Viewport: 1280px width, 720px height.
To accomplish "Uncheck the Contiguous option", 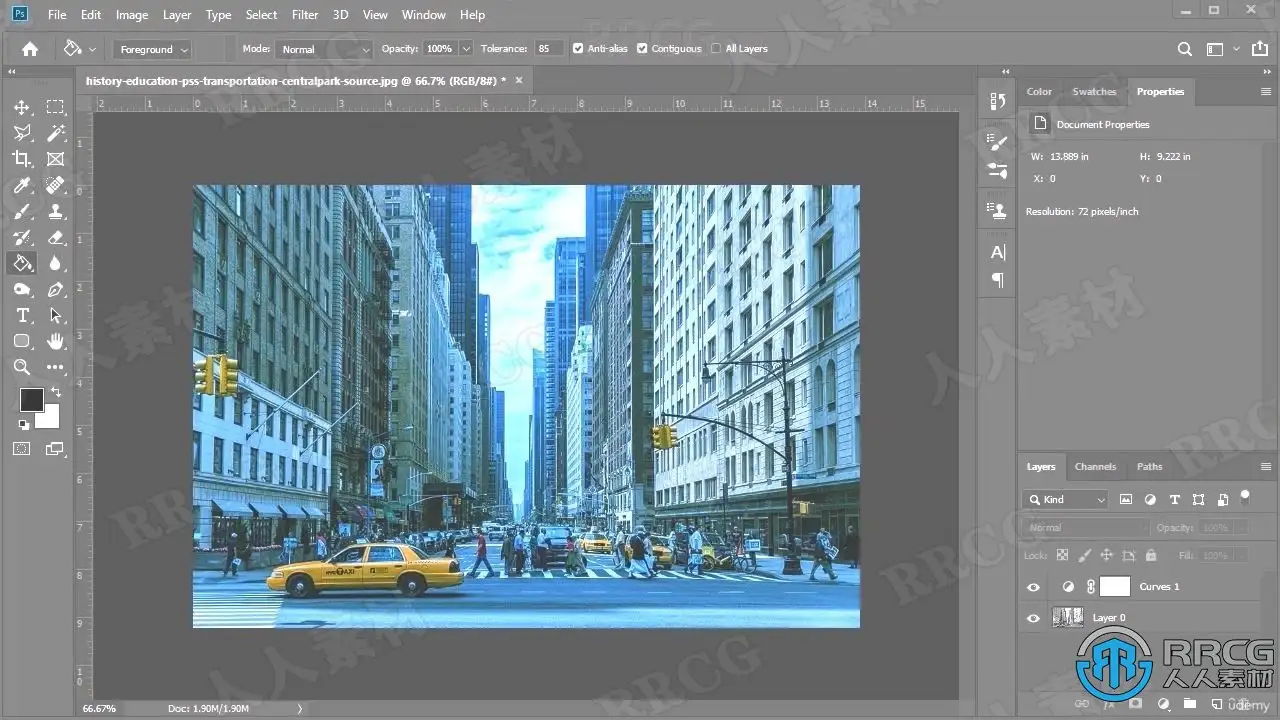I will point(642,49).
